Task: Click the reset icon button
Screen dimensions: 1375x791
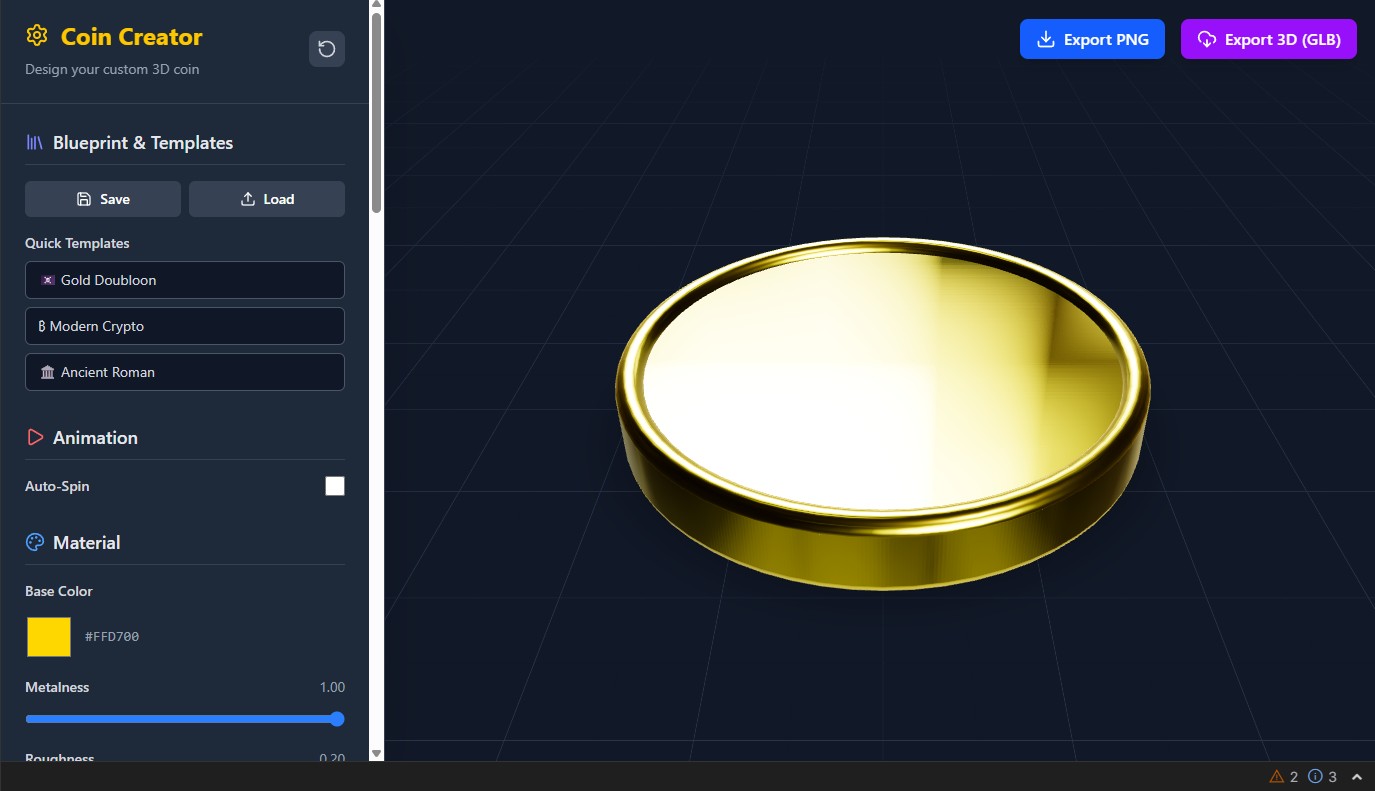Action: coord(327,49)
